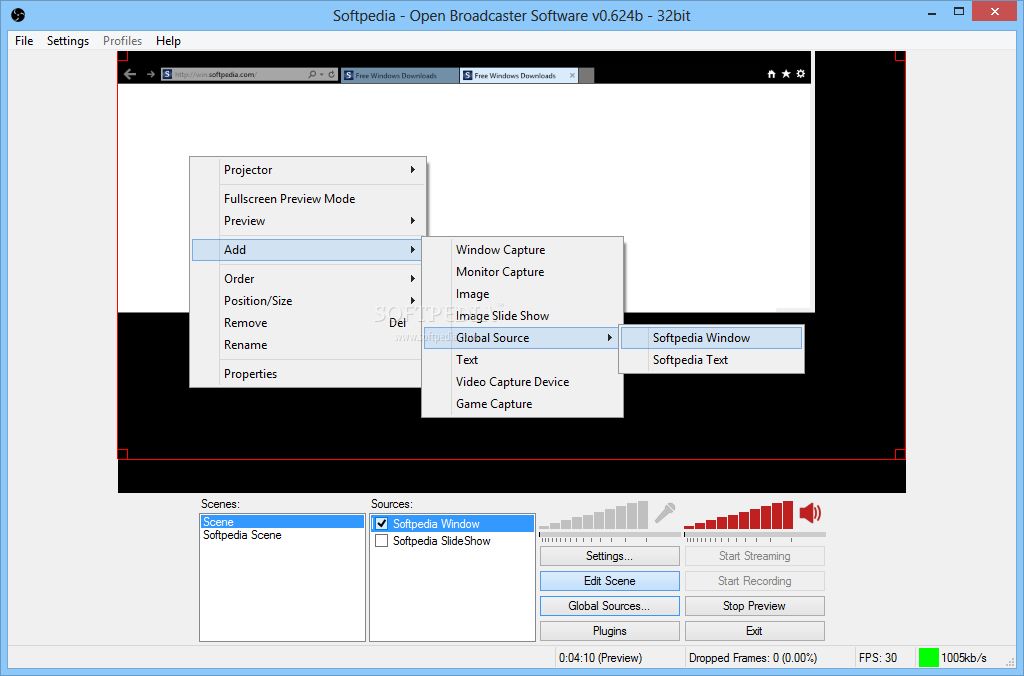This screenshot has height=676, width=1024.
Task: Select Rename from context menu
Action: [308, 345]
